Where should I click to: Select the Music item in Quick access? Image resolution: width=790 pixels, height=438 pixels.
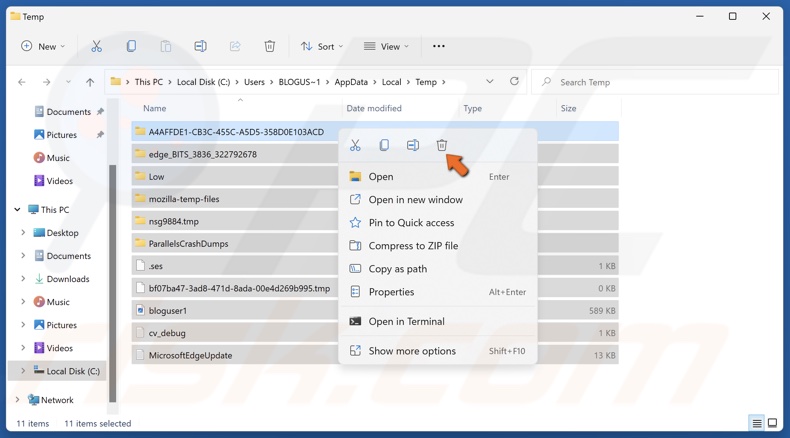pyautogui.click(x=52, y=158)
